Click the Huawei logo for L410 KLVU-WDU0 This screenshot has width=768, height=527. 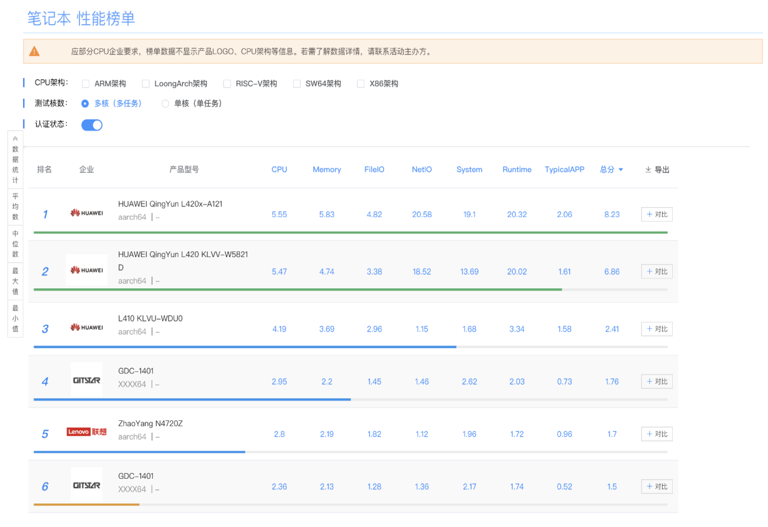[x=86, y=328]
